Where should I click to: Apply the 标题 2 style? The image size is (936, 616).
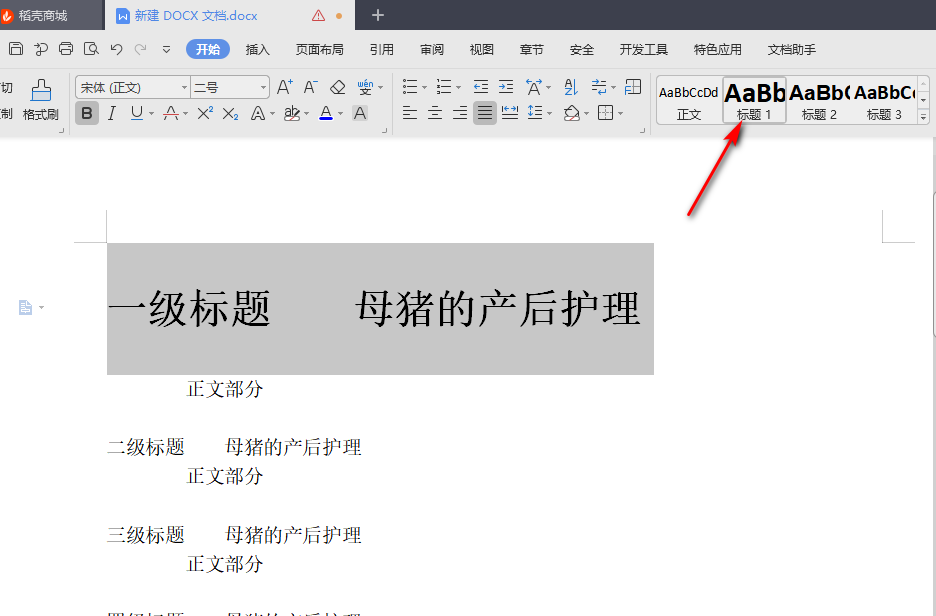819,100
